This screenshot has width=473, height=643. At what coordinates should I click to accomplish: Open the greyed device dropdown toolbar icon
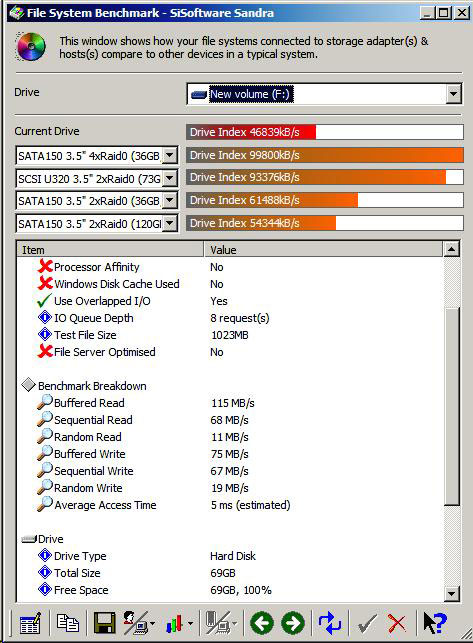(222, 623)
